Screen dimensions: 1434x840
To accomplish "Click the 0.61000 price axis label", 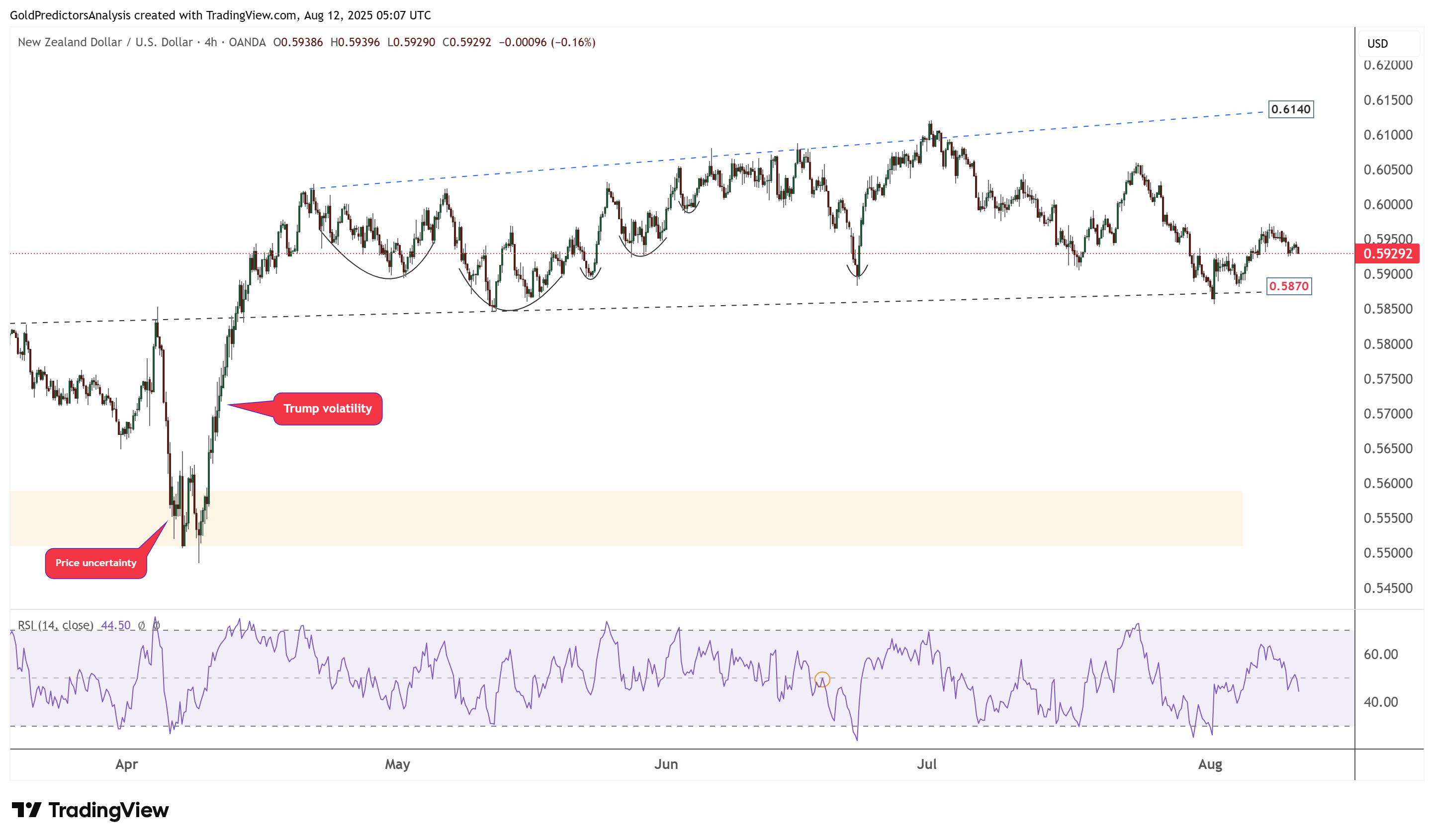I will click(1387, 135).
